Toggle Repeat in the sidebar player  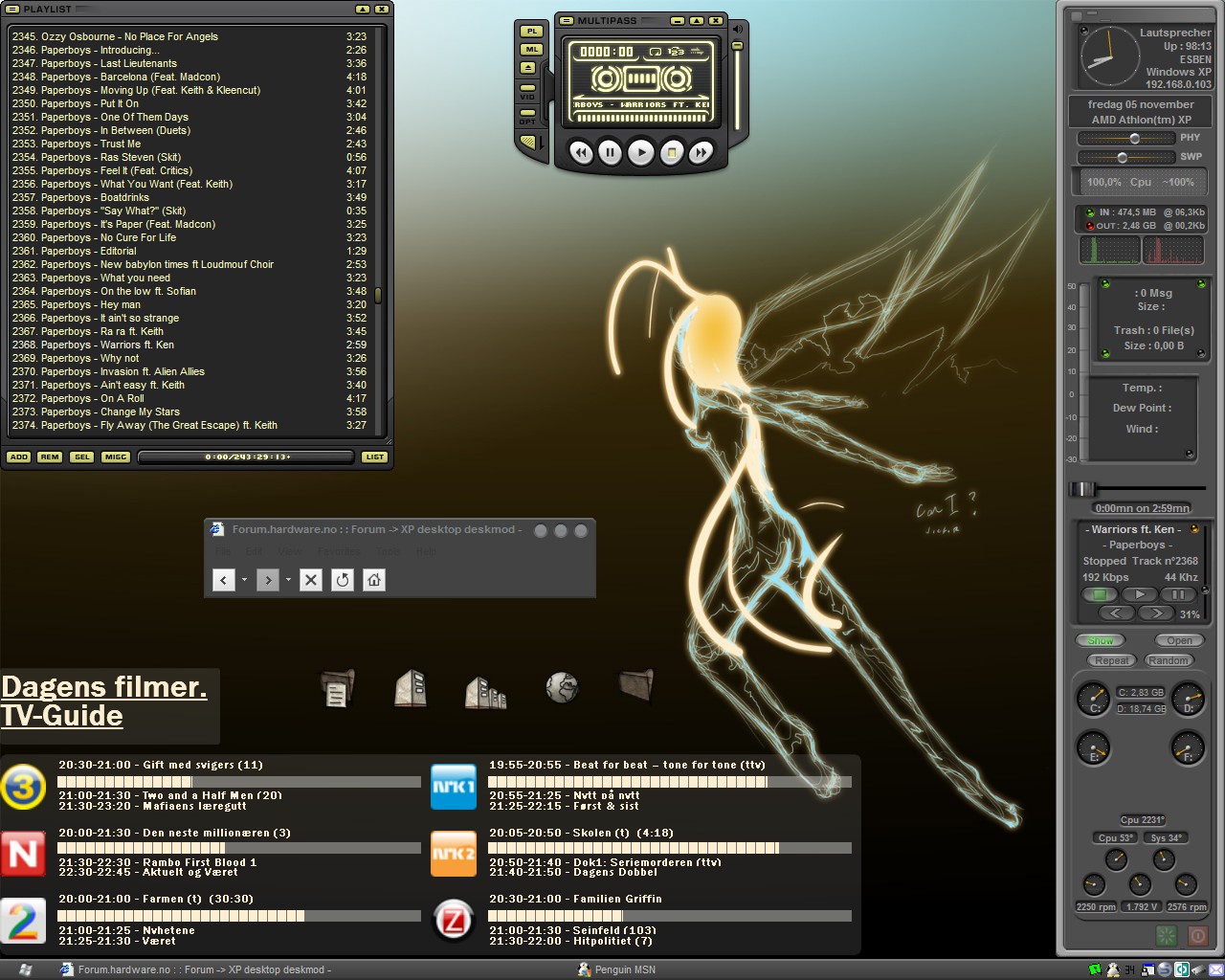[x=1111, y=660]
